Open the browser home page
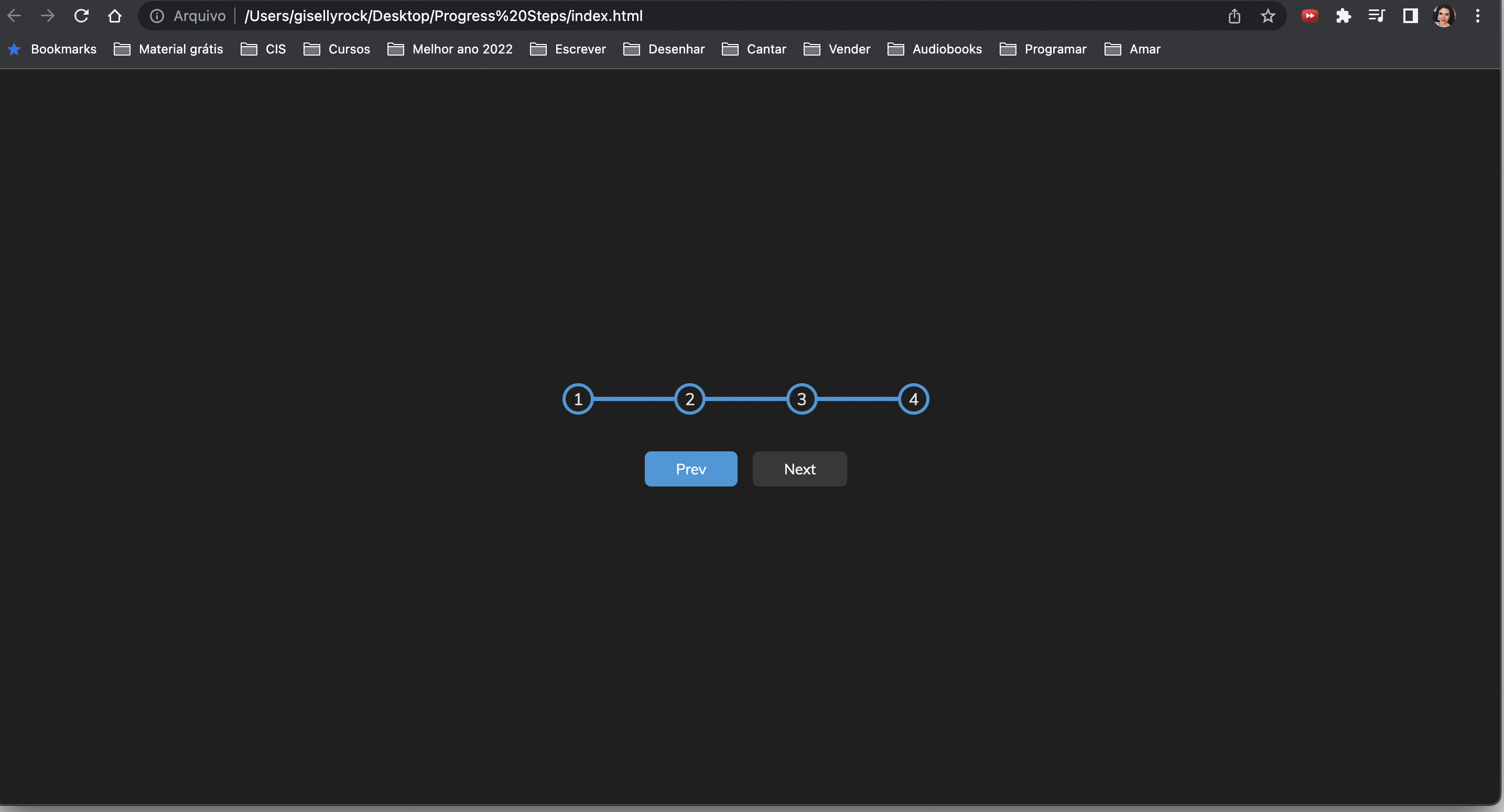The height and width of the screenshot is (812, 1504). (115, 16)
